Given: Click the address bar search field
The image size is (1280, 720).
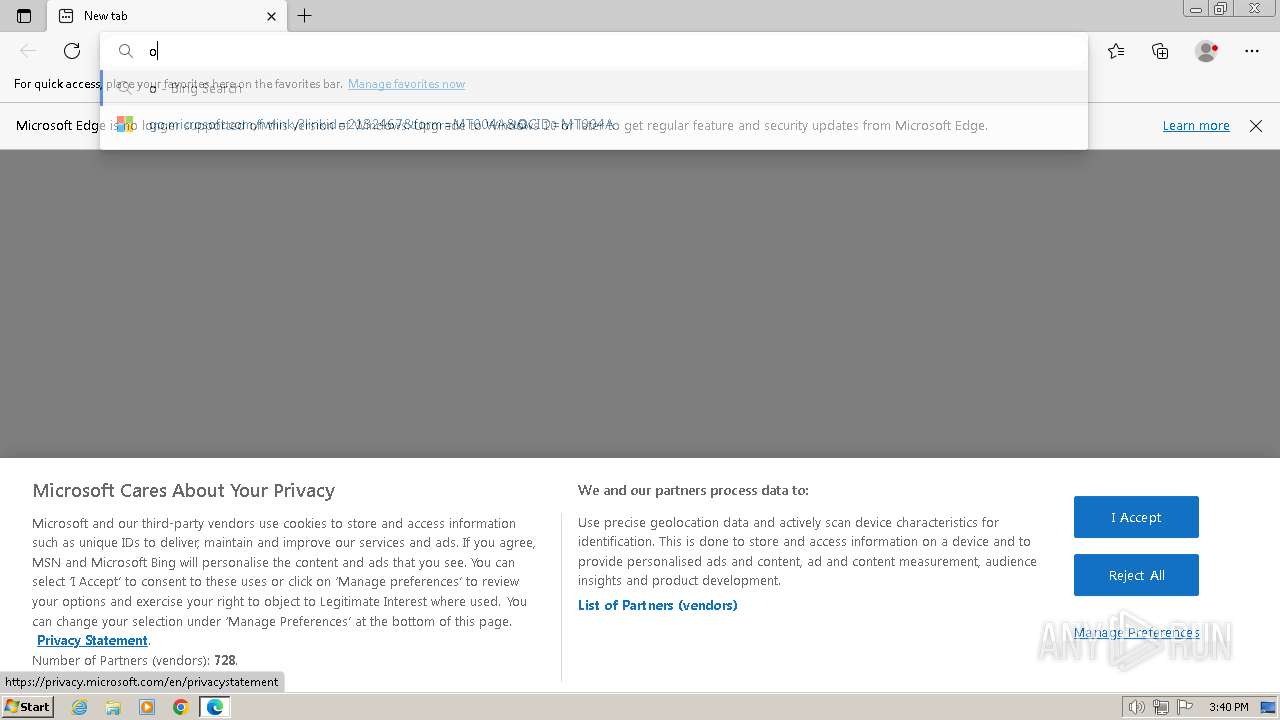Looking at the screenshot, I should tap(593, 51).
